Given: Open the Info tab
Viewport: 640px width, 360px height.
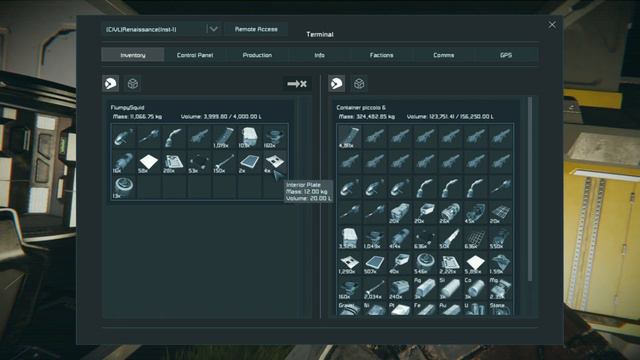Looking at the screenshot, I should tap(319, 55).
